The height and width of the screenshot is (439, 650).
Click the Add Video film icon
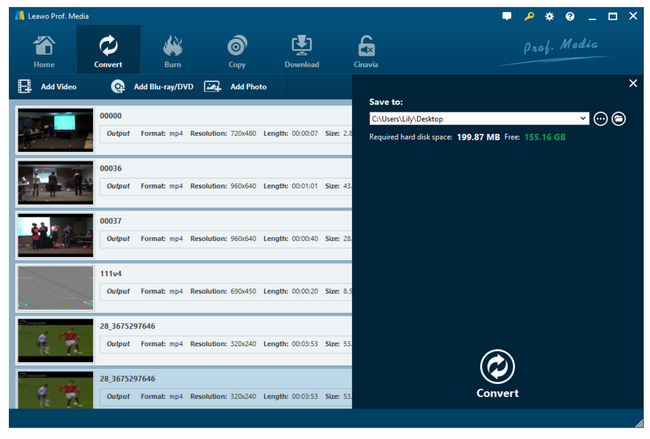(24, 86)
